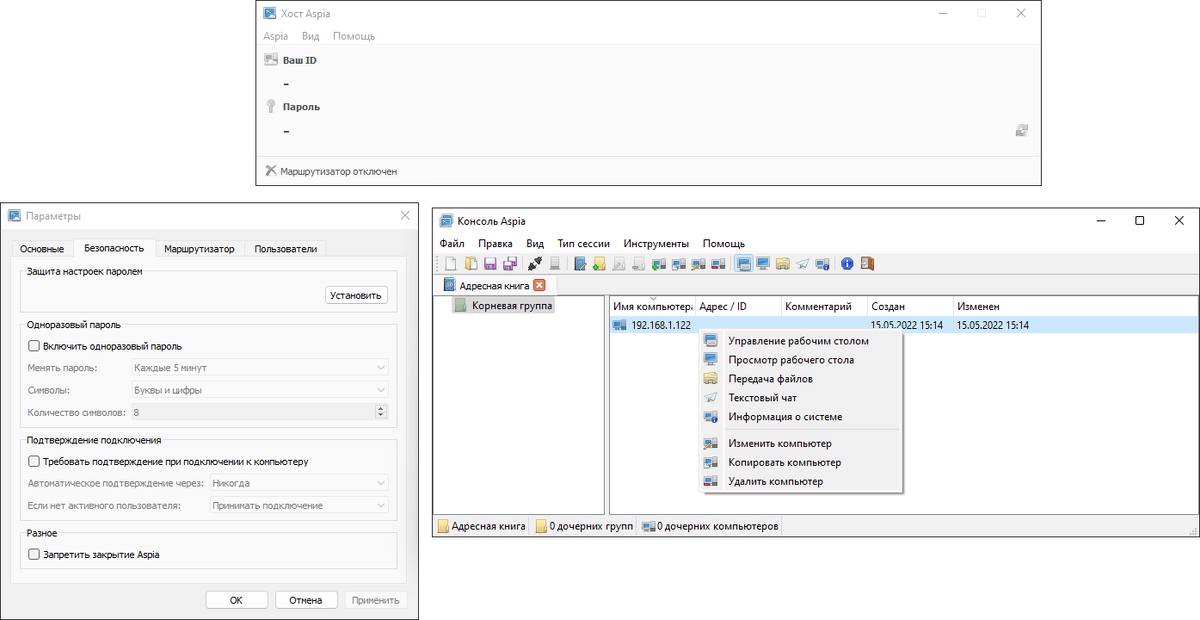
Task: Click the Установить button
Action: pyautogui.click(x=357, y=295)
